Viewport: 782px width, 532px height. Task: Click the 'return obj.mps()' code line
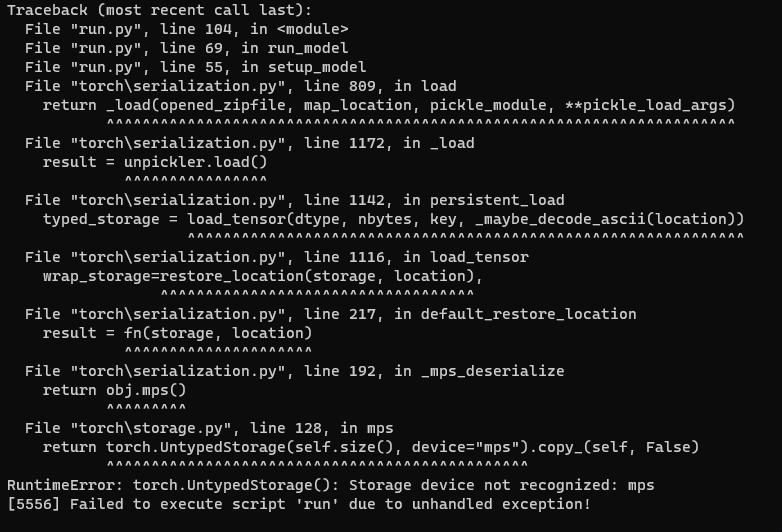pos(114,390)
